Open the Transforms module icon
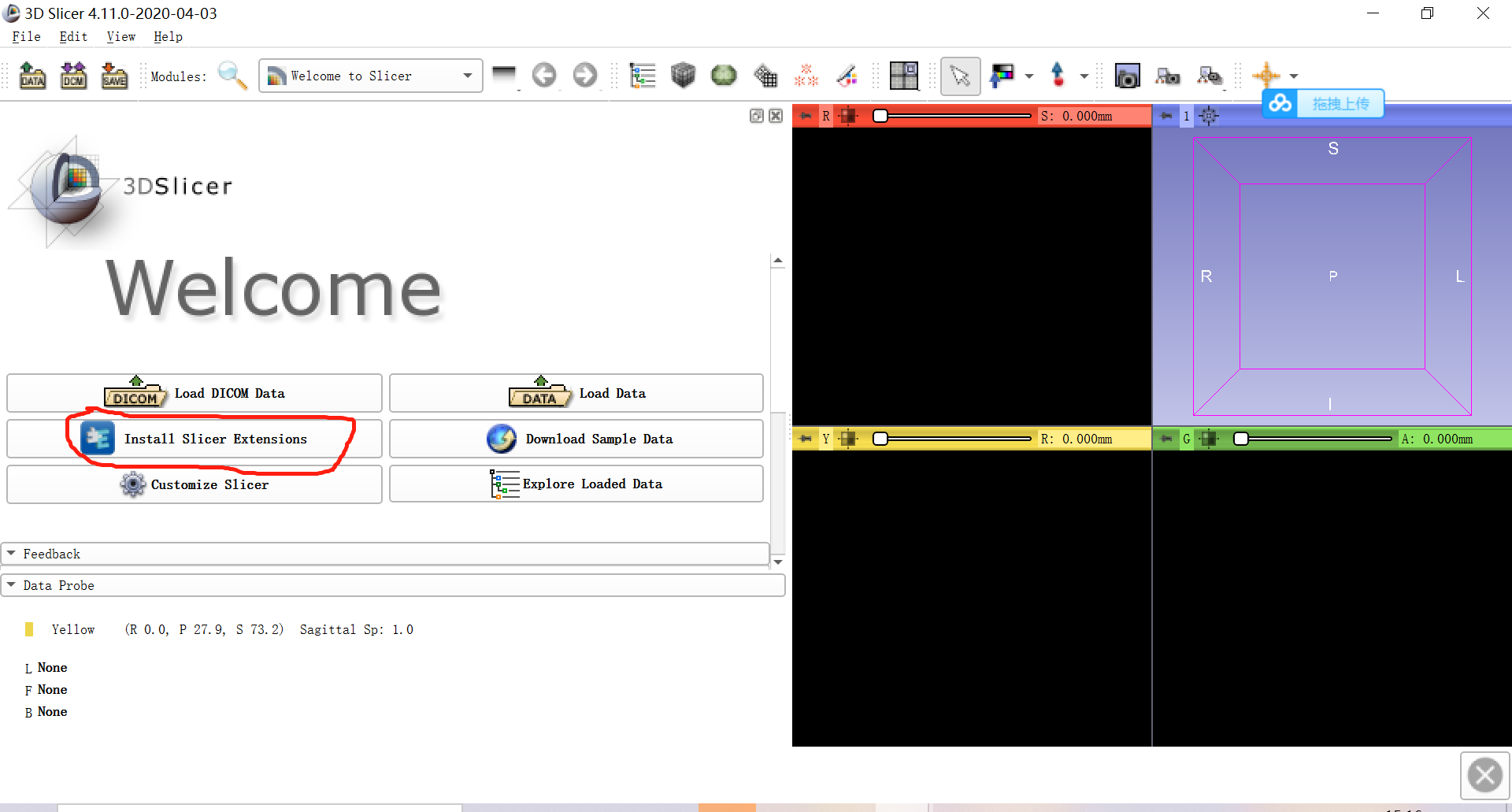Viewport: 1512px width, 812px height. point(765,76)
